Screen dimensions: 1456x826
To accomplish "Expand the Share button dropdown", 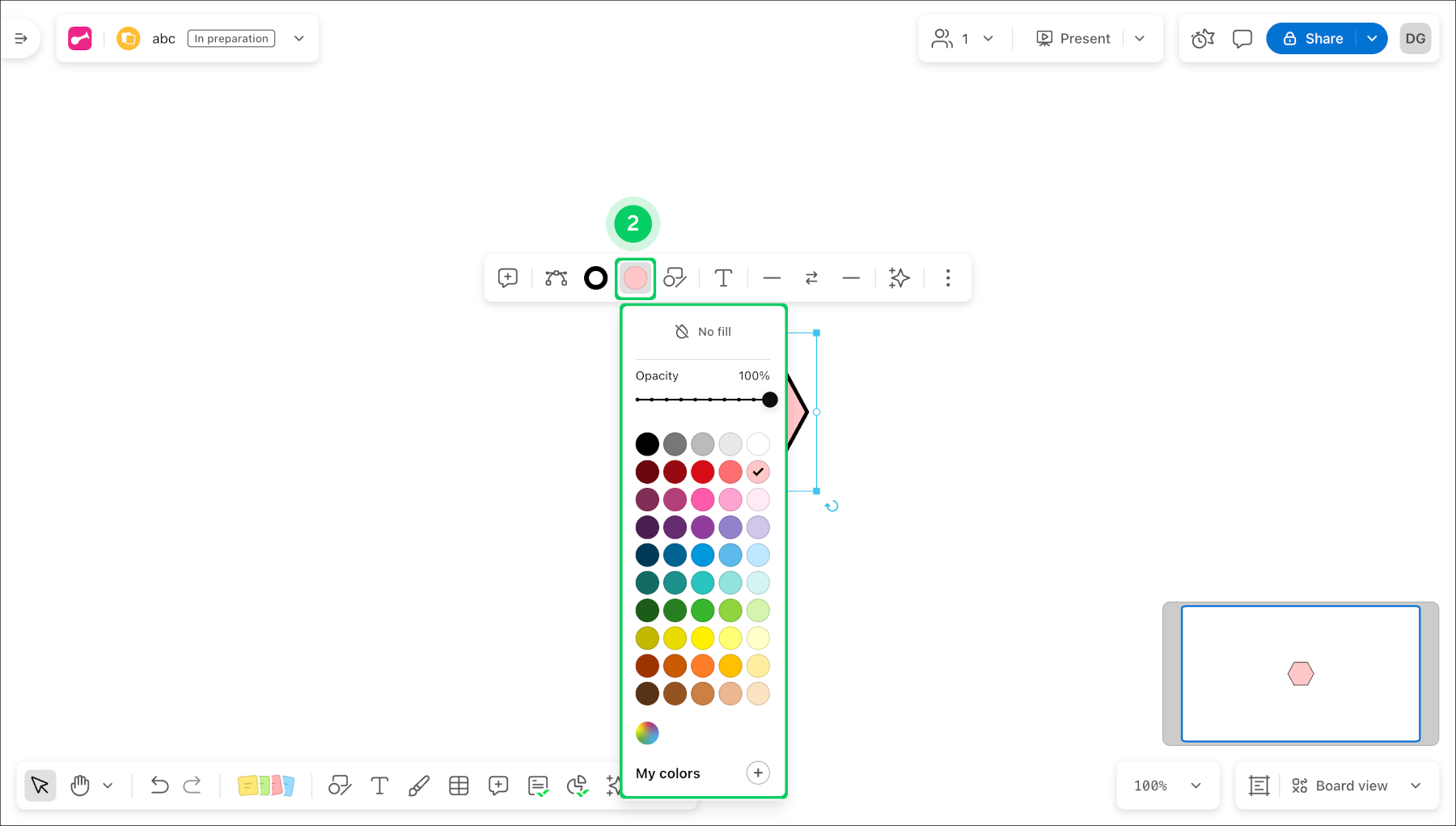I will tap(1372, 38).
